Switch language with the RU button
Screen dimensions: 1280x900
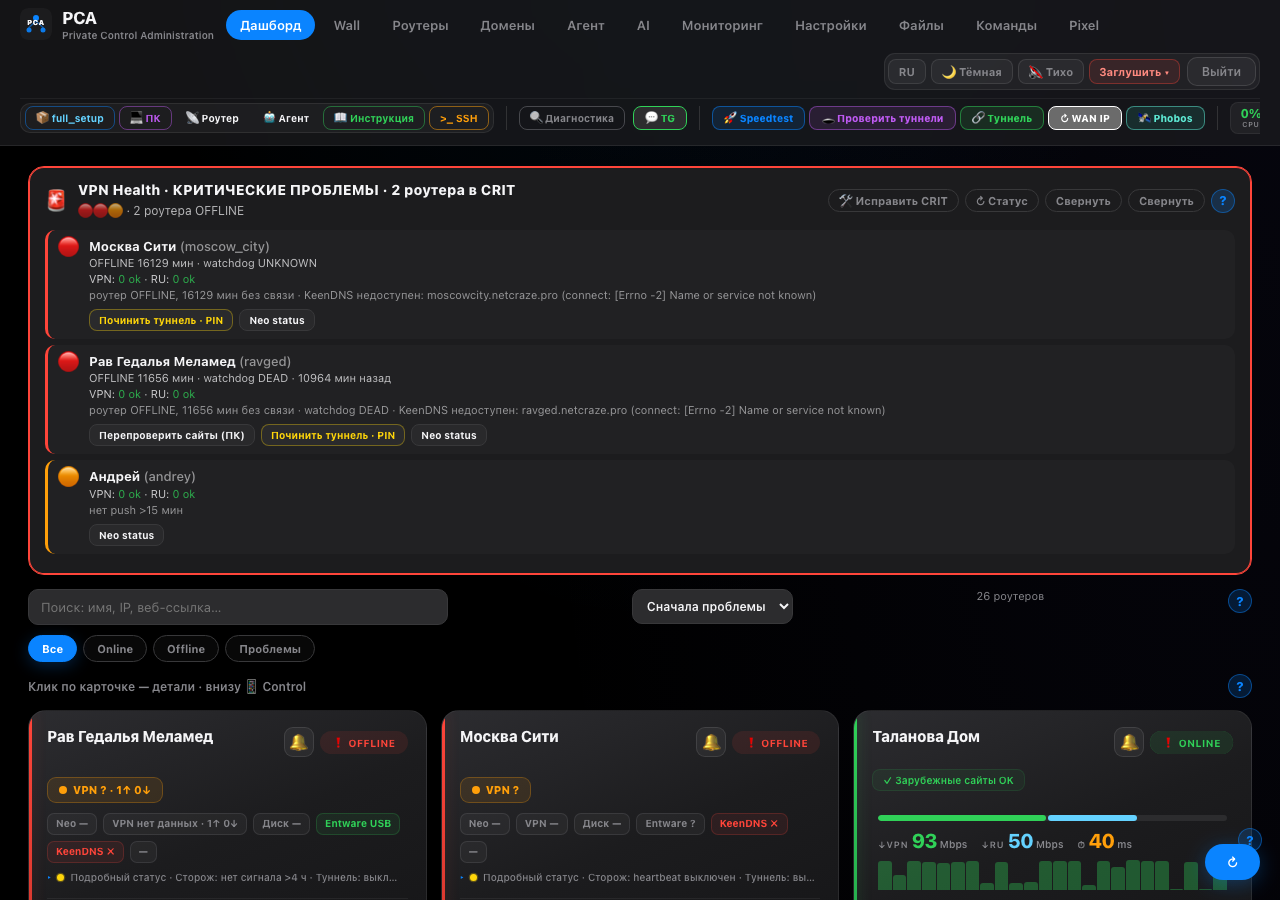pos(906,72)
